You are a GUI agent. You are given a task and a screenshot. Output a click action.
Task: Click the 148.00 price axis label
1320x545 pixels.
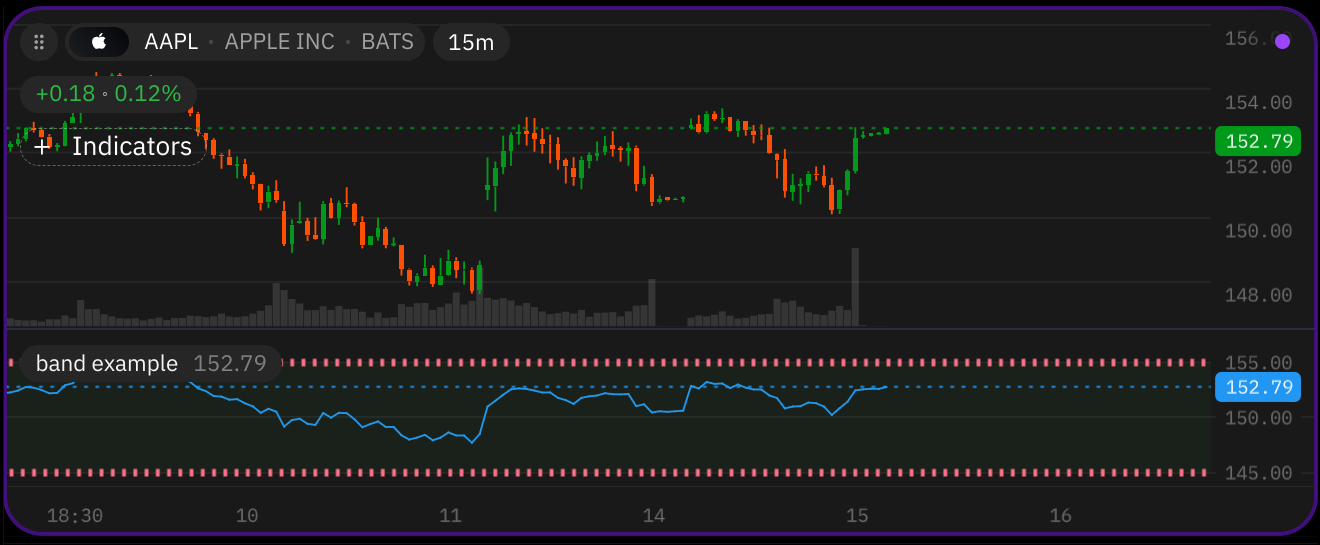1258,295
